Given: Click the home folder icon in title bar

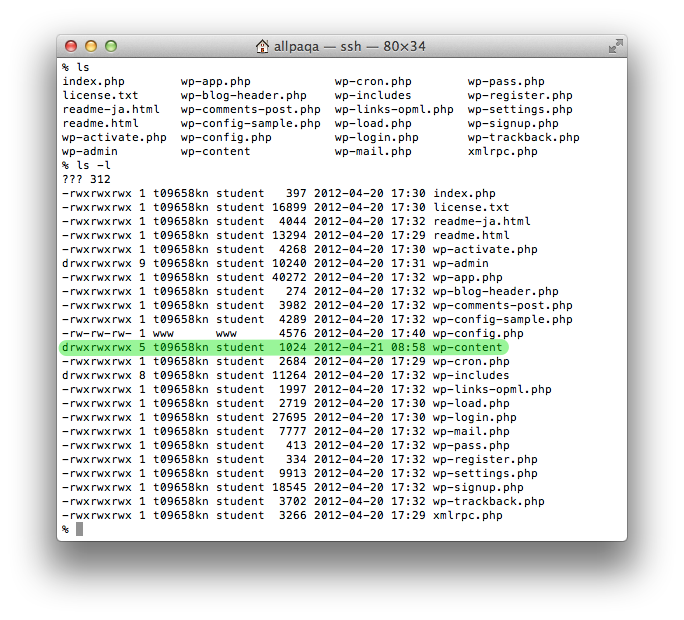Looking at the screenshot, I should click(x=262, y=46).
